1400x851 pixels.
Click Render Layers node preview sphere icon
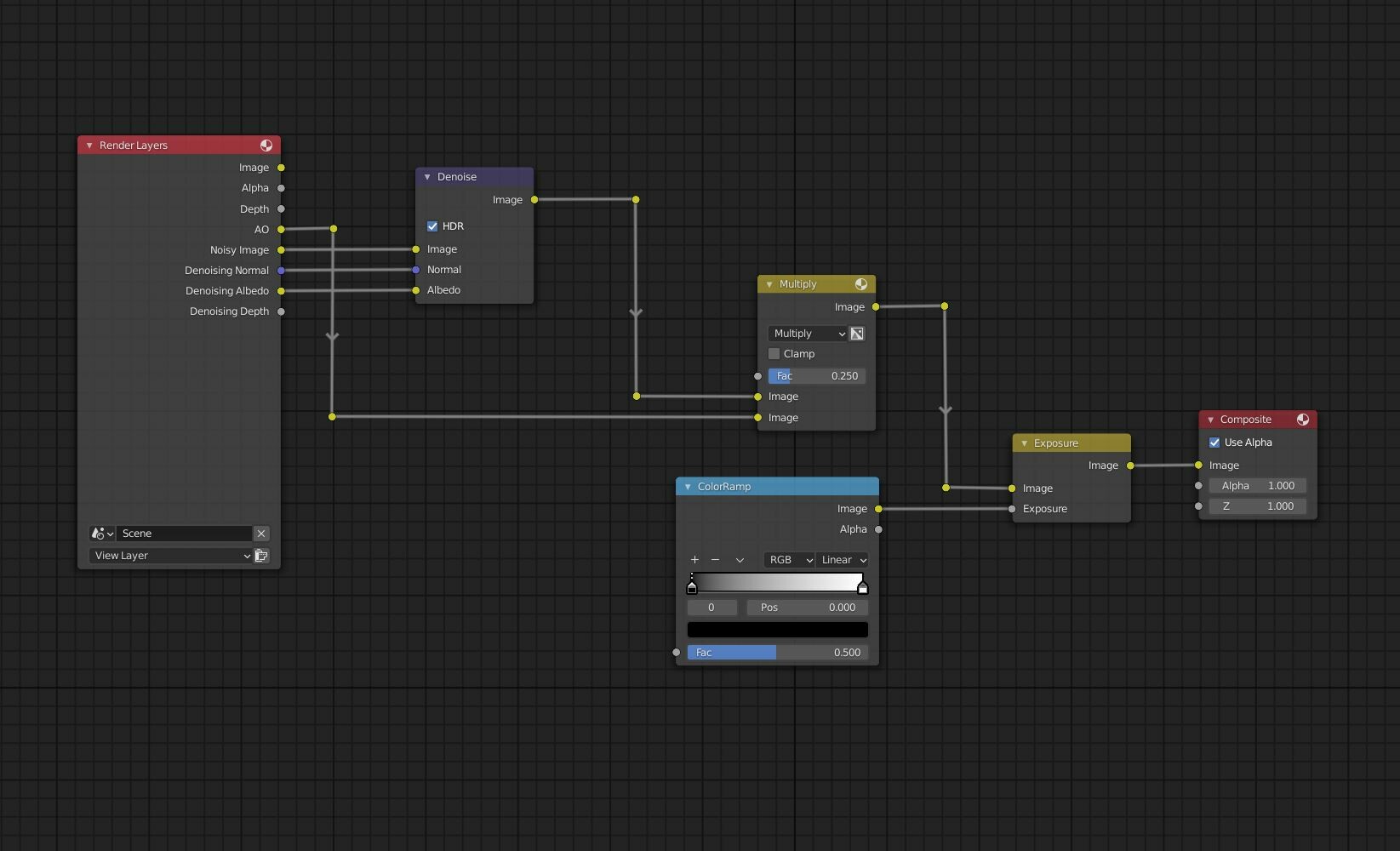[266, 146]
